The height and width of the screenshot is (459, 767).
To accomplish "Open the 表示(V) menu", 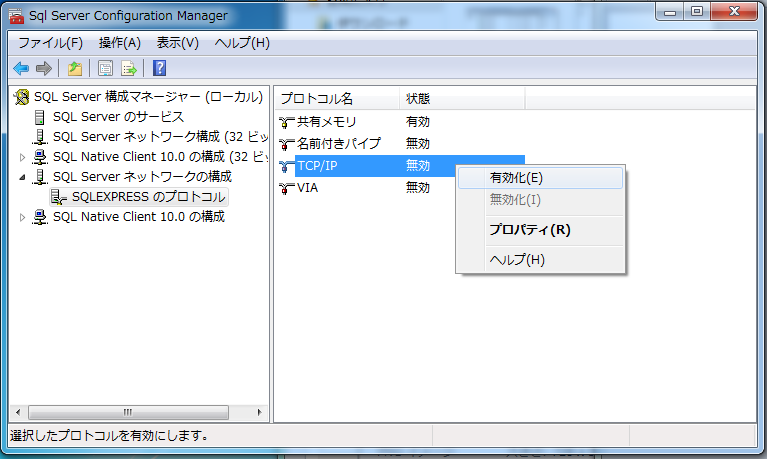I will click(x=178, y=43).
